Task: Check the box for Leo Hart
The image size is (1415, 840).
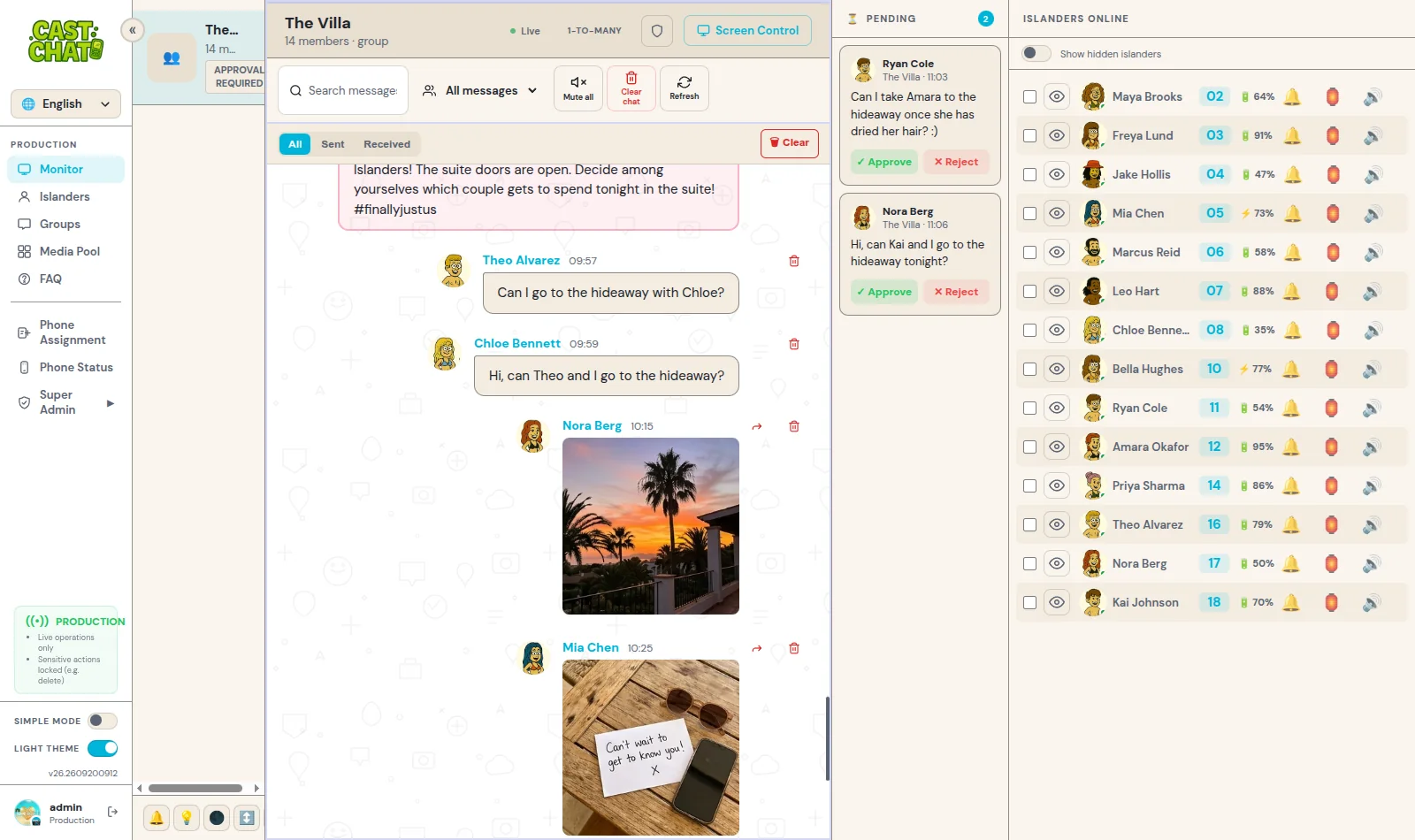Action: click(1029, 291)
